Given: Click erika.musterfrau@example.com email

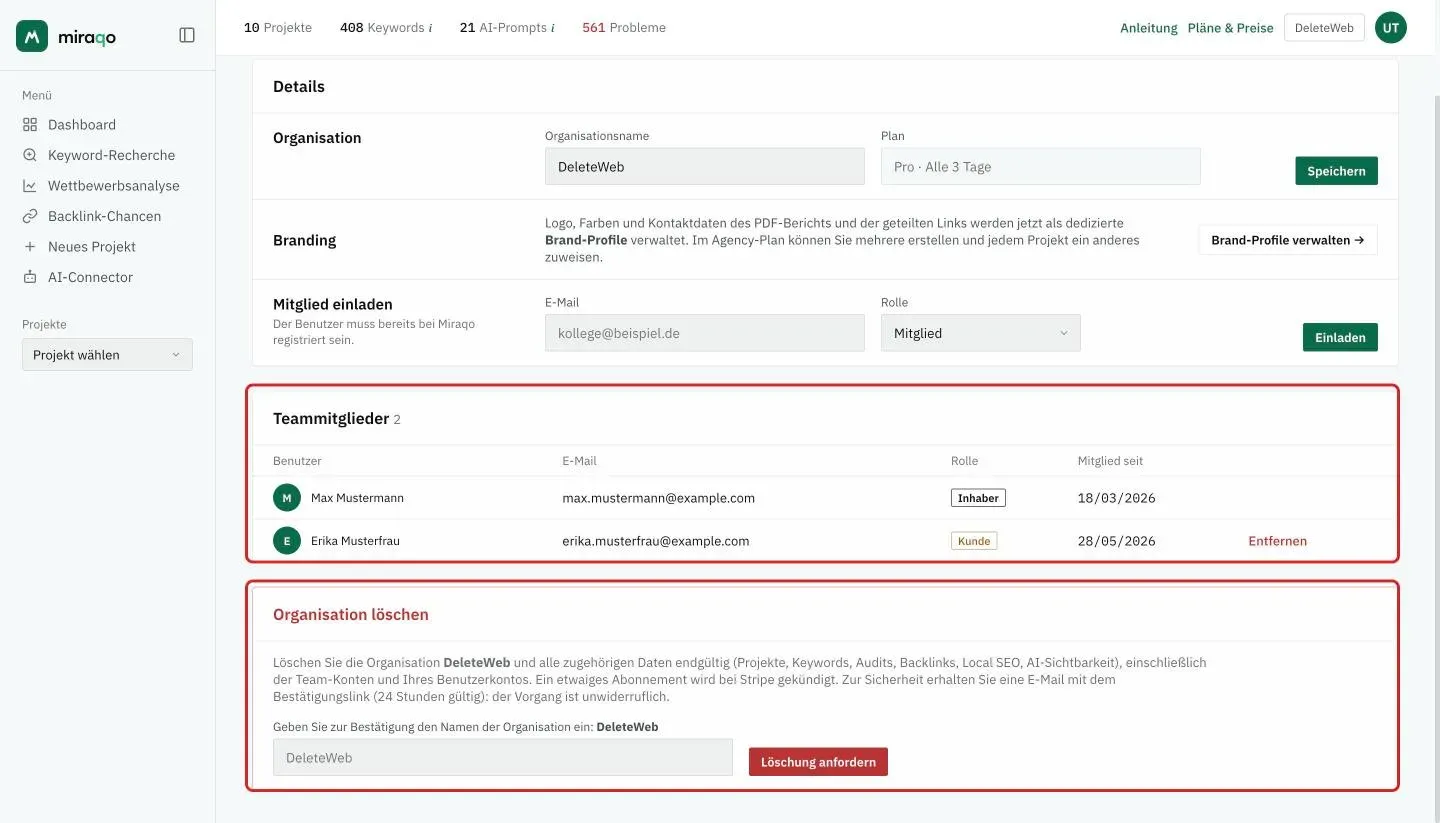Looking at the screenshot, I should (x=656, y=541).
